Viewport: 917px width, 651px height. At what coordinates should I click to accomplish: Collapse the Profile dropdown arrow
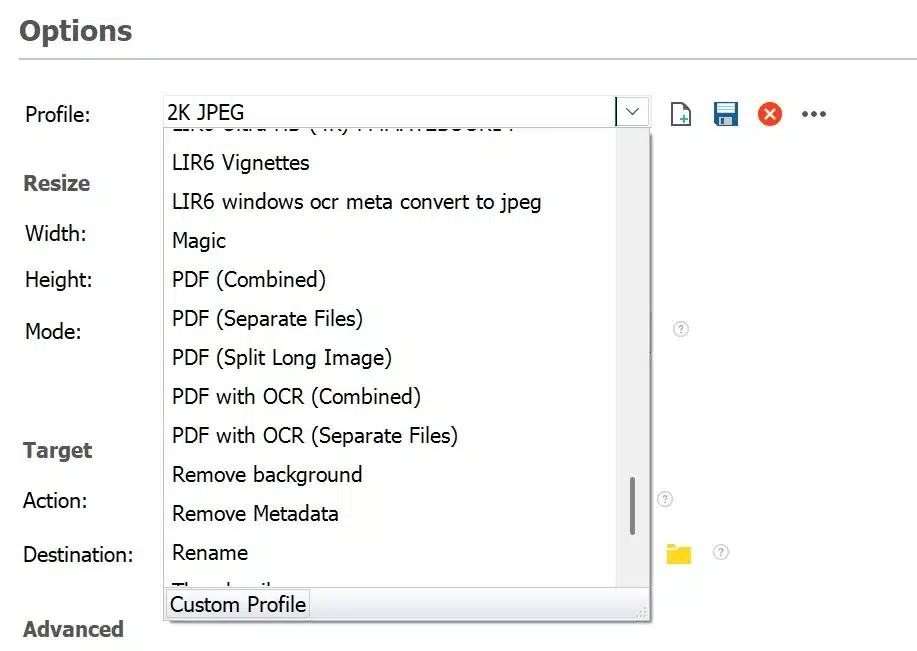tap(632, 112)
